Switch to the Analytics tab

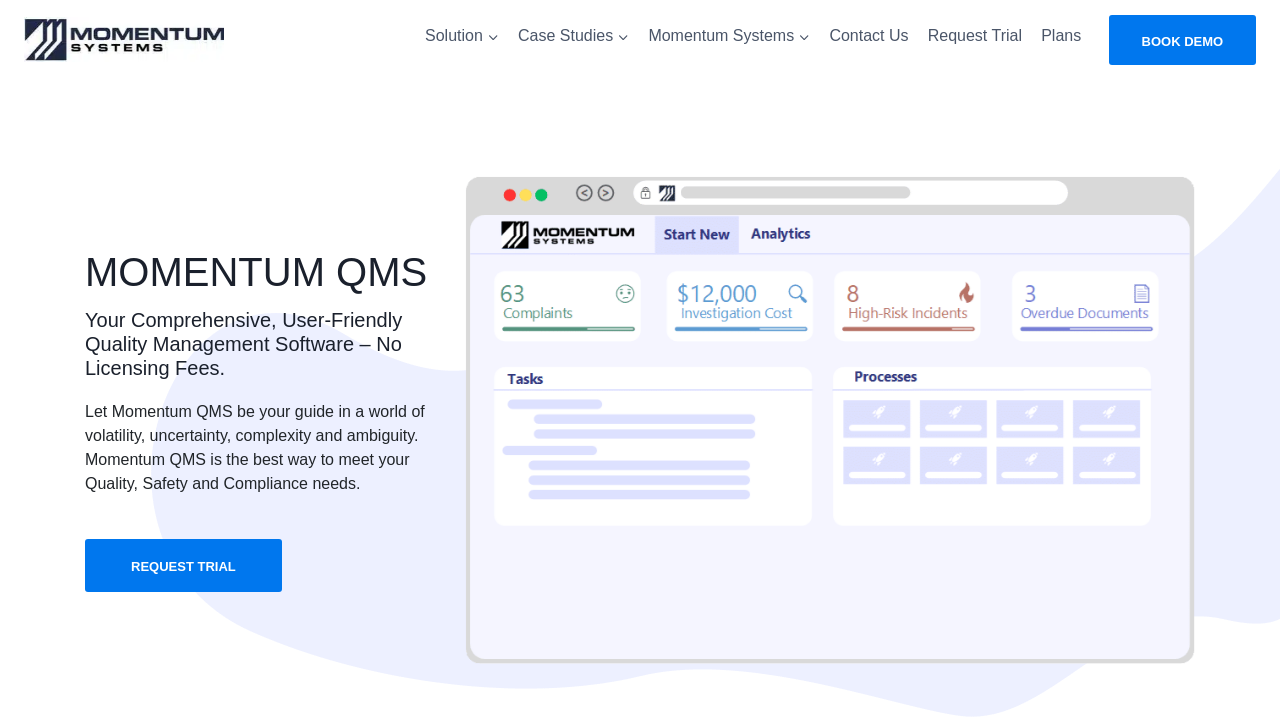pos(780,234)
